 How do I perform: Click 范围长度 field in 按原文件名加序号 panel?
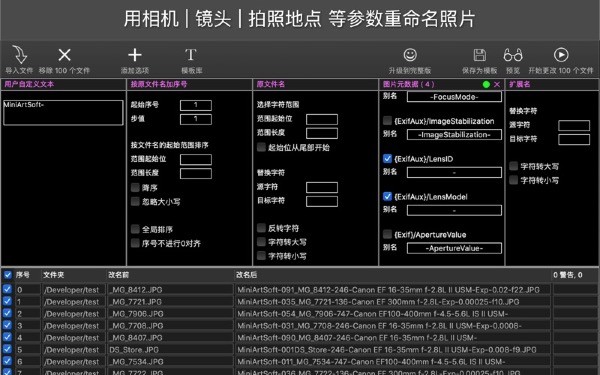[196, 173]
